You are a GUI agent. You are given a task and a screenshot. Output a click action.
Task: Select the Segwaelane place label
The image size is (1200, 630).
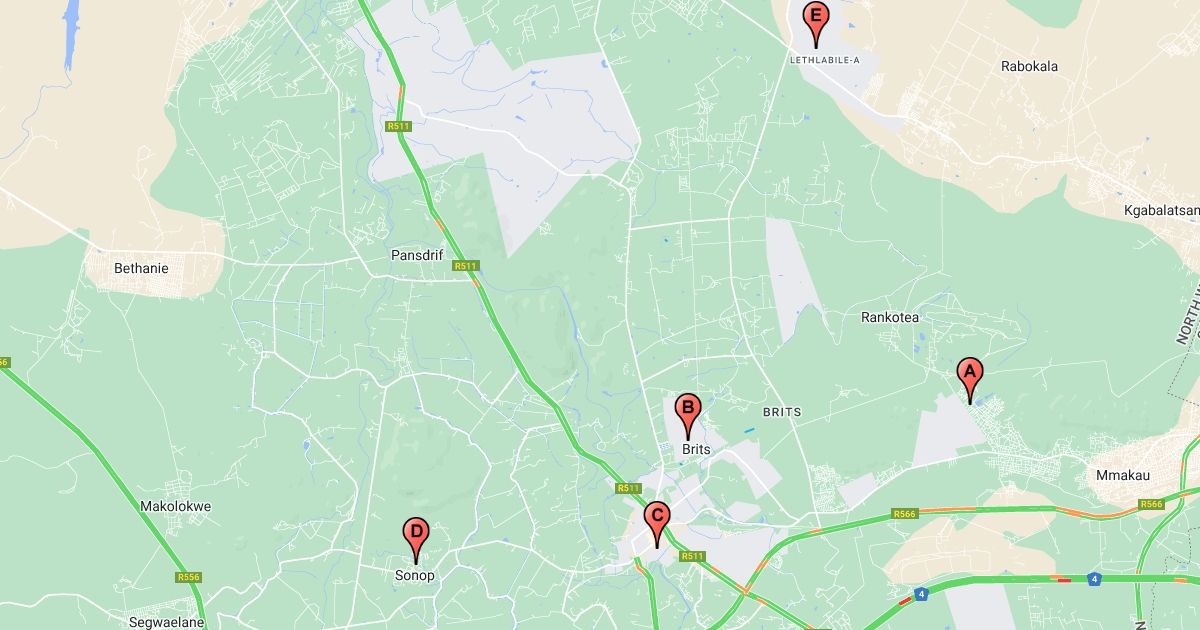tap(167, 622)
